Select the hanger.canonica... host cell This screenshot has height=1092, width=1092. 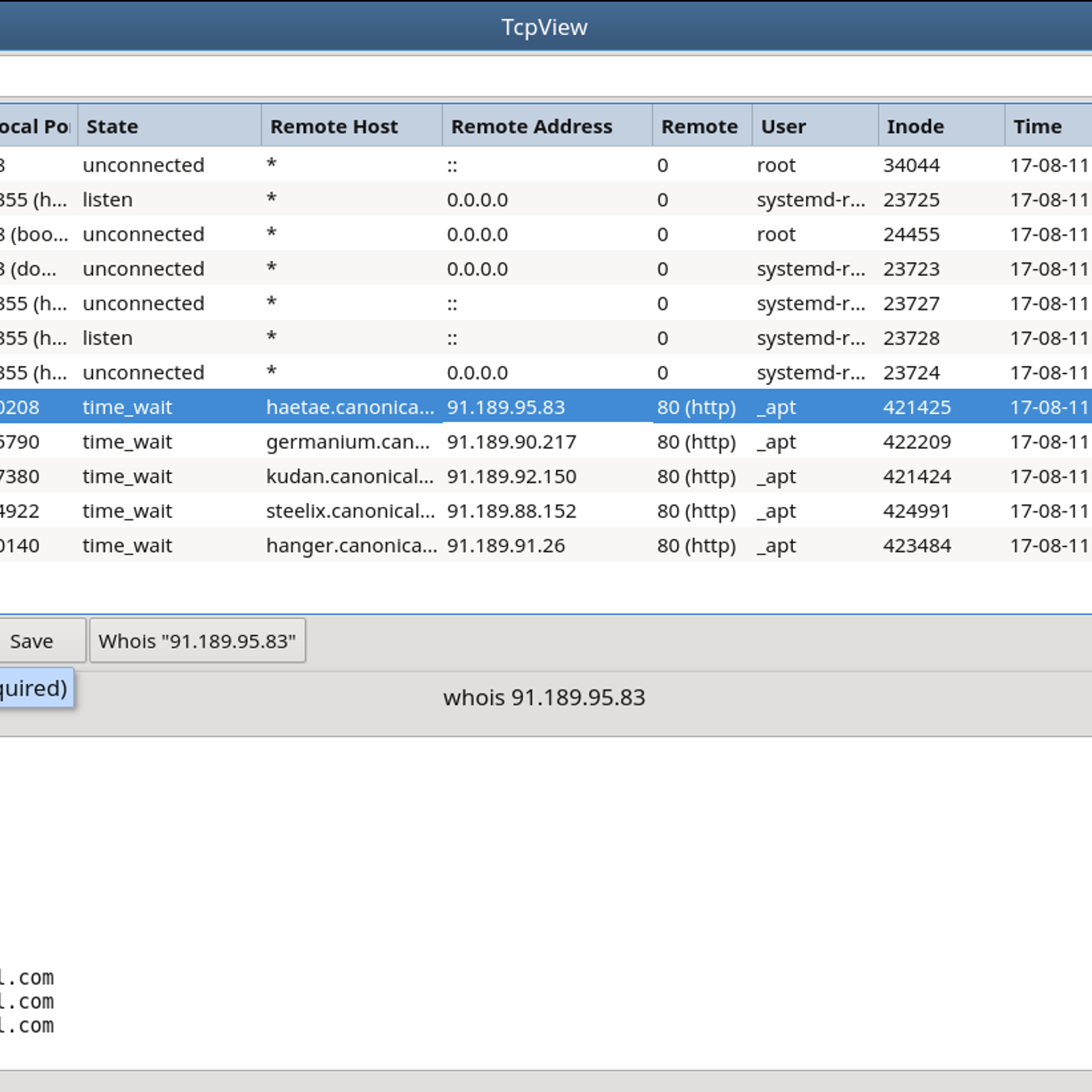(351, 546)
